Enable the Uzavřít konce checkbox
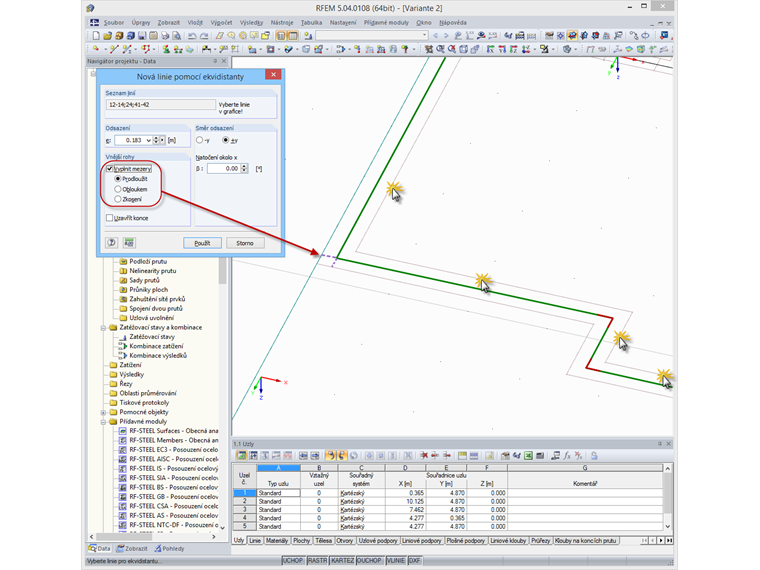760x570 pixels. tap(110, 218)
